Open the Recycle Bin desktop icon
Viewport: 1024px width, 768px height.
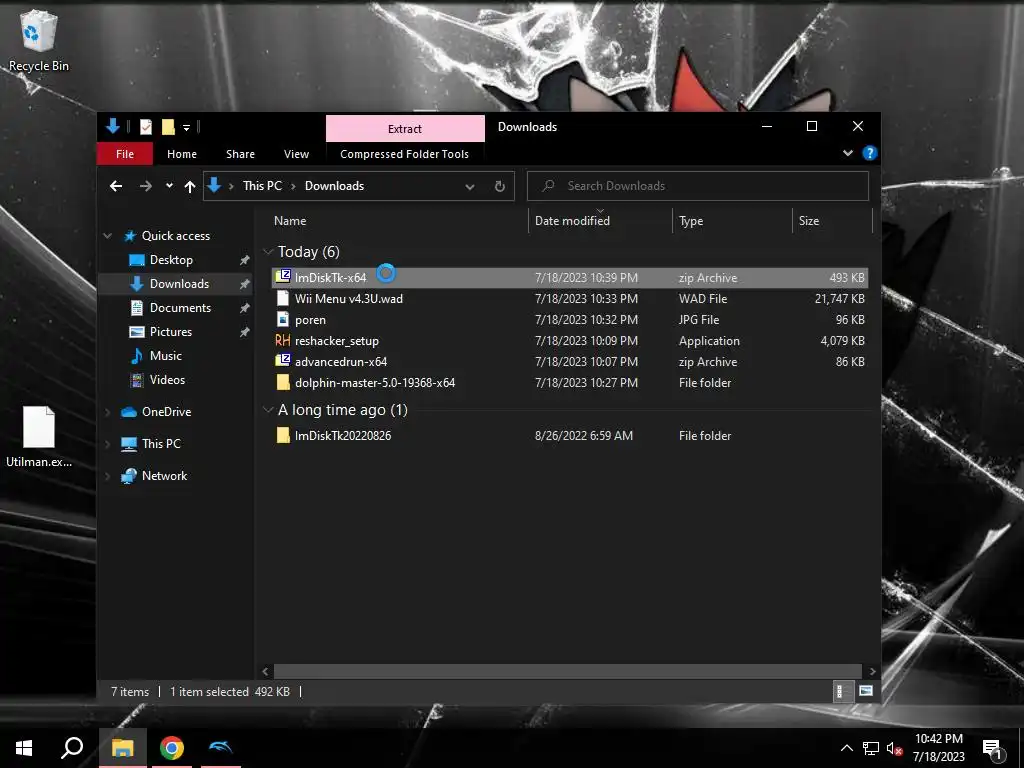38,40
